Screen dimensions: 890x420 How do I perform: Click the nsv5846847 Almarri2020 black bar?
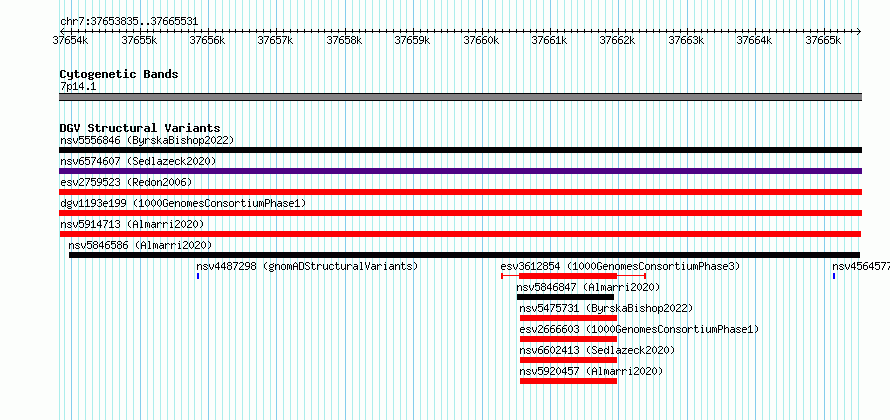tap(565, 297)
